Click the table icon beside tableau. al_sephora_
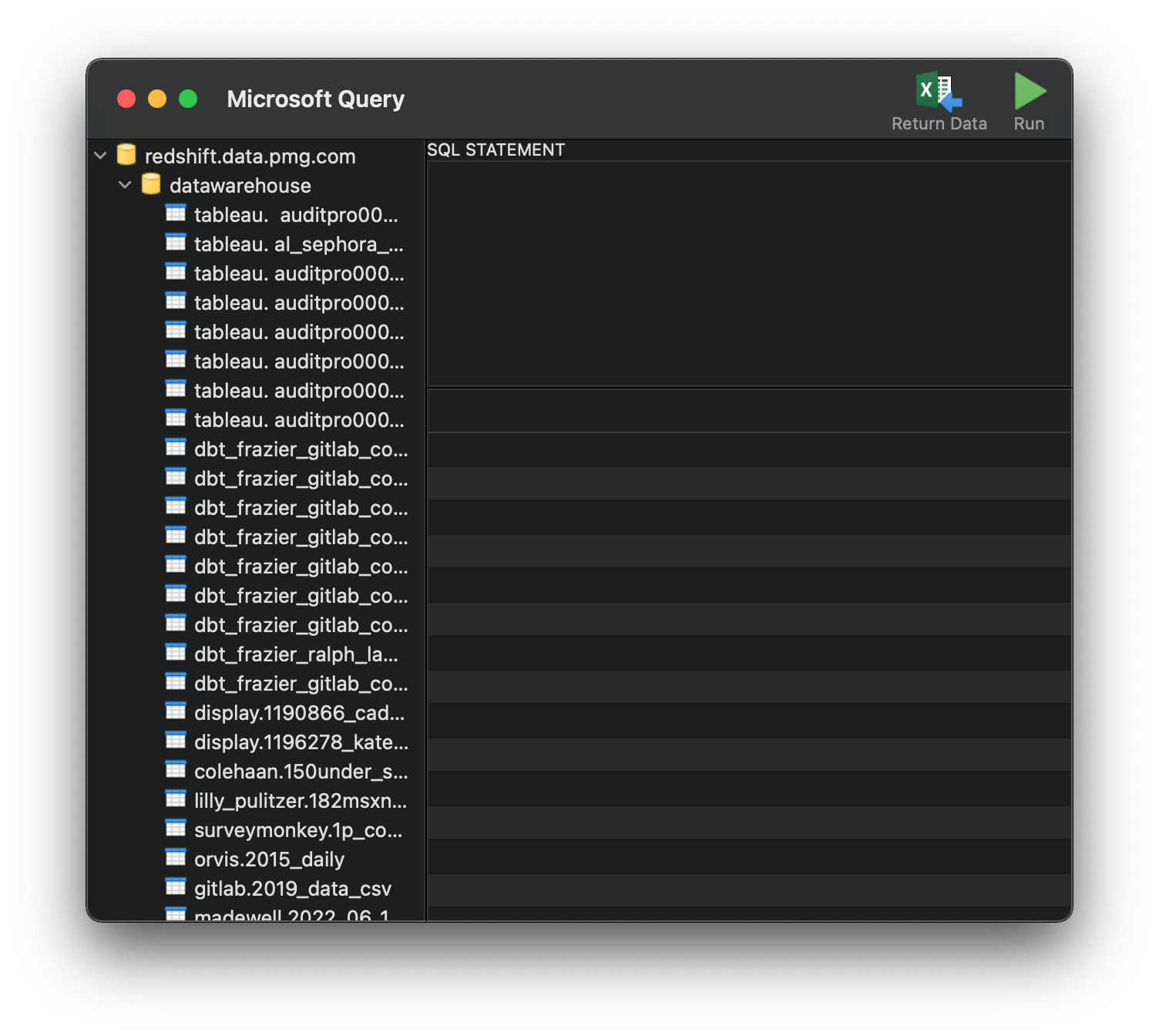Screen dimensions: 1159x1036 [x=176, y=243]
